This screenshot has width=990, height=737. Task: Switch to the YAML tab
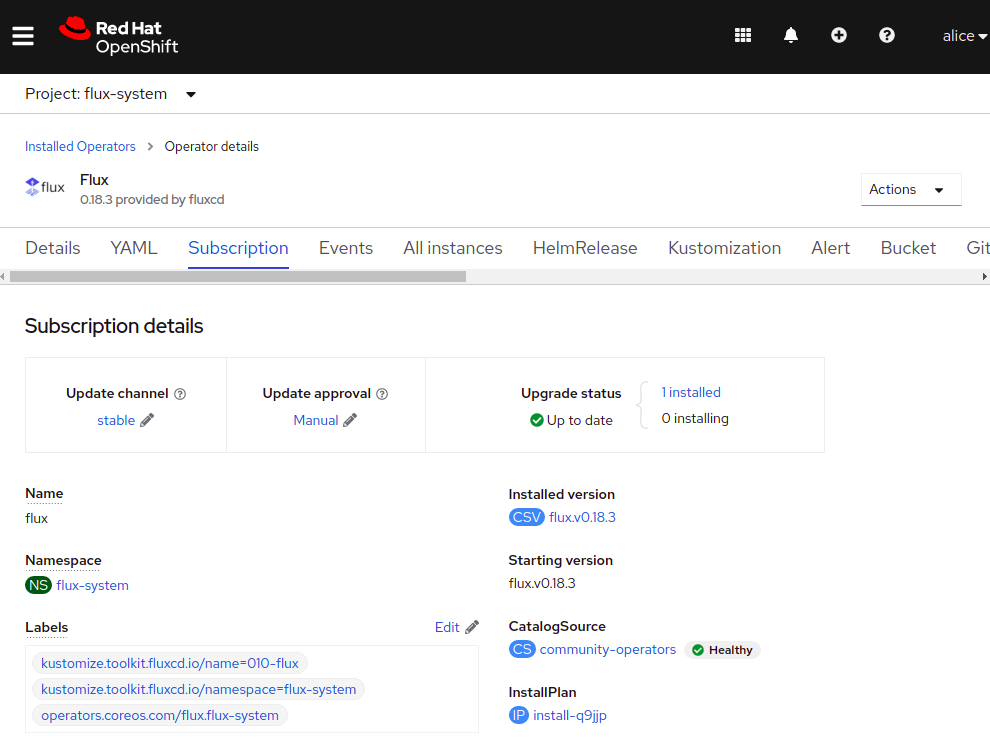pos(134,248)
